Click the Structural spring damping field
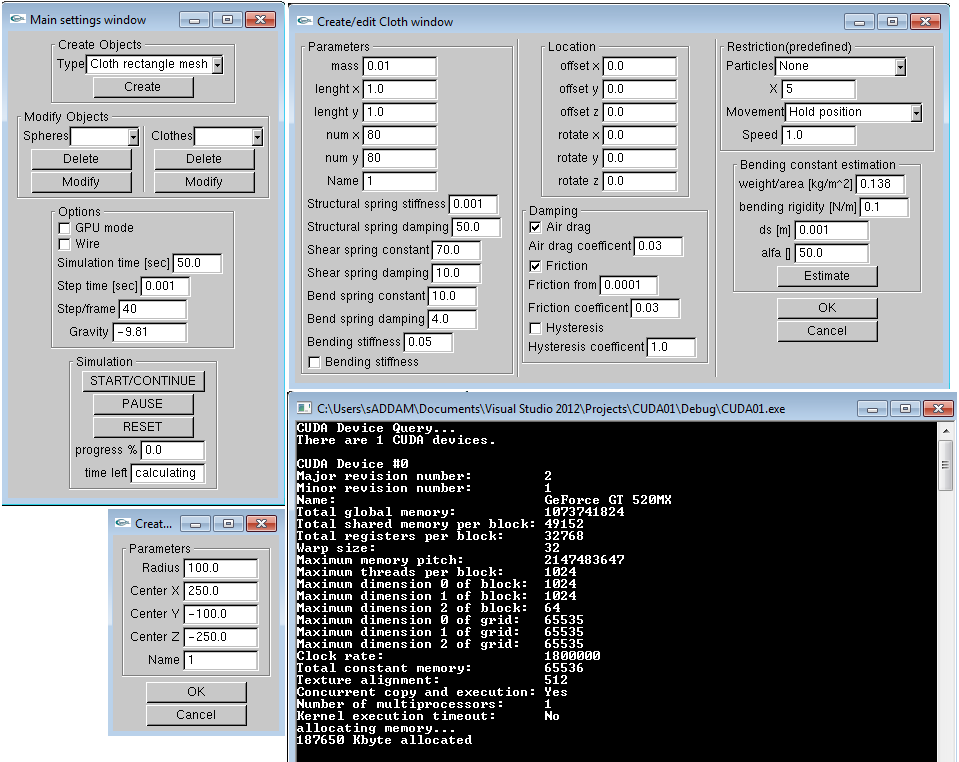Image resolution: width=959 pixels, height=762 pixels. click(x=476, y=227)
